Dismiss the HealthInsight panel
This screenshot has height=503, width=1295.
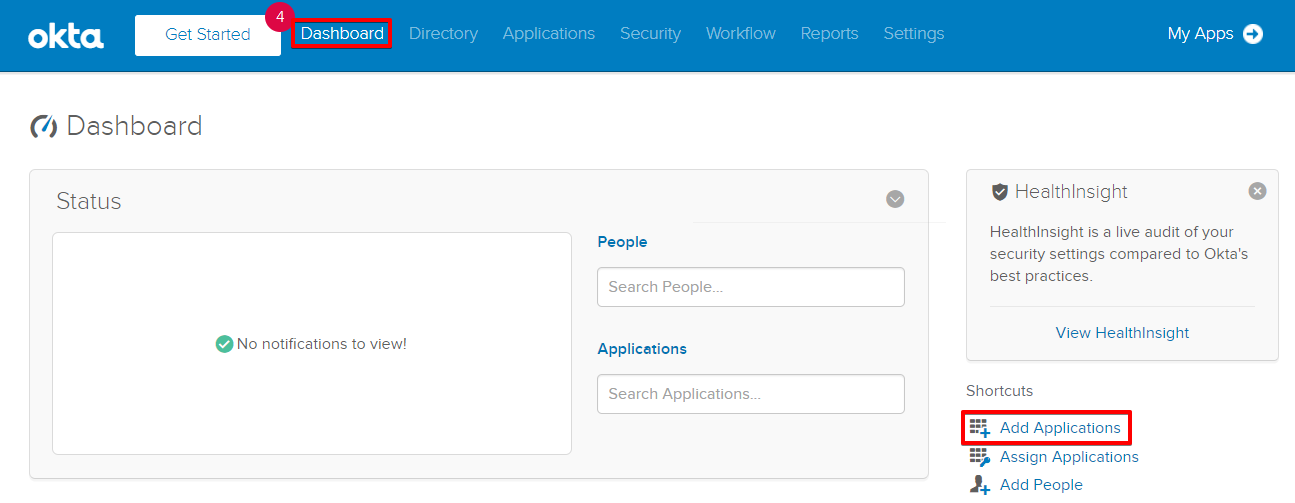pyautogui.click(x=1257, y=191)
